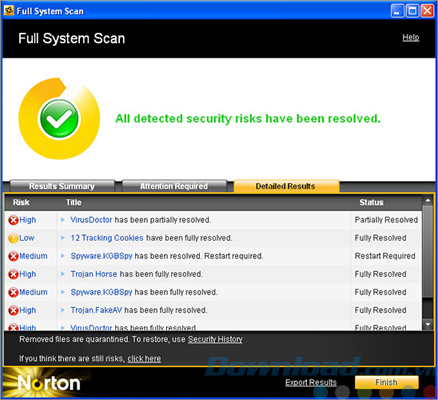Open the Help link in the header
This screenshot has width=438, height=400.
point(411,37)
